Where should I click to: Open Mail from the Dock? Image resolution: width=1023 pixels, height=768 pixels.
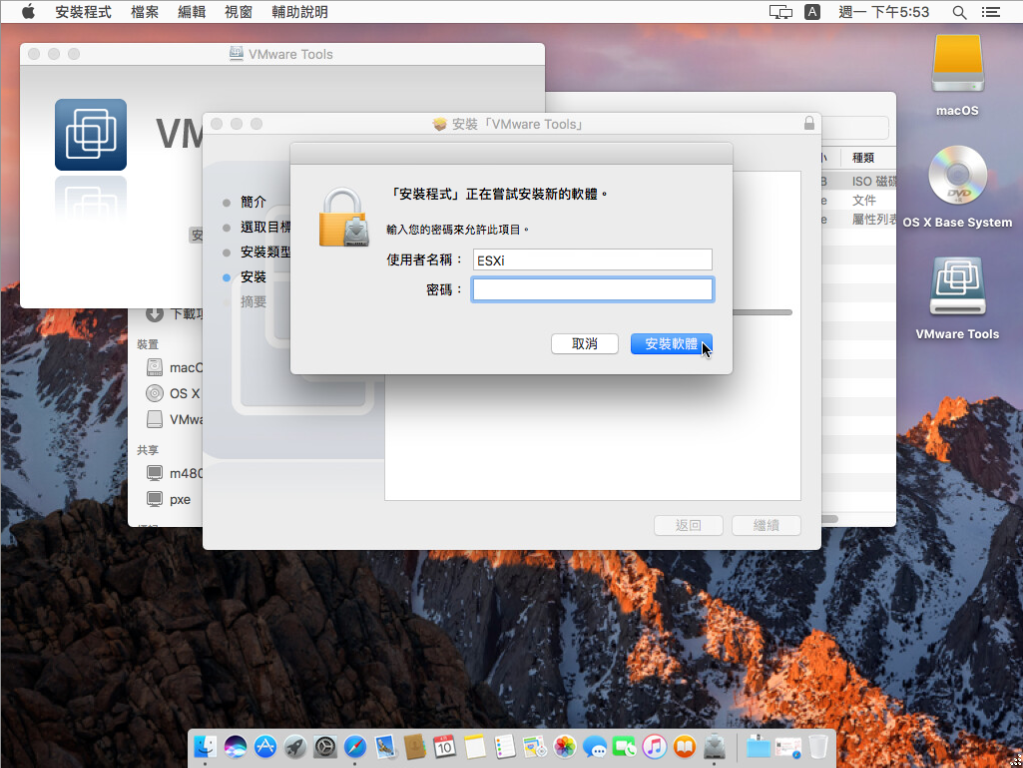385,746
